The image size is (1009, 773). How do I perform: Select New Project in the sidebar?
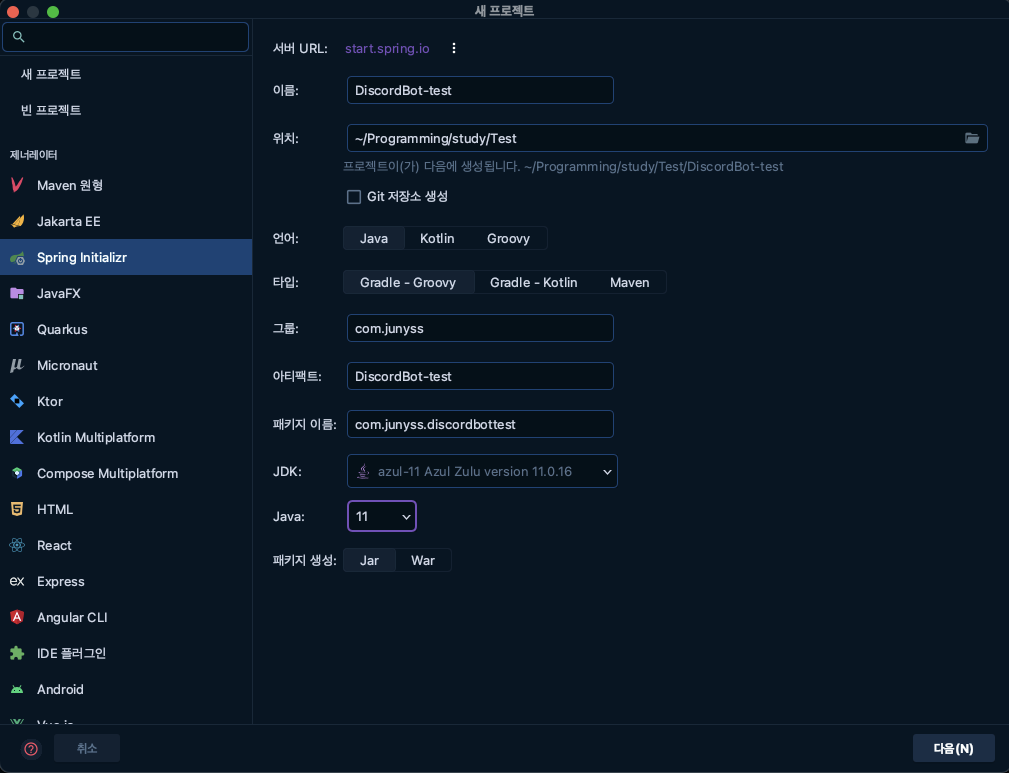click(x=126, y=74)
